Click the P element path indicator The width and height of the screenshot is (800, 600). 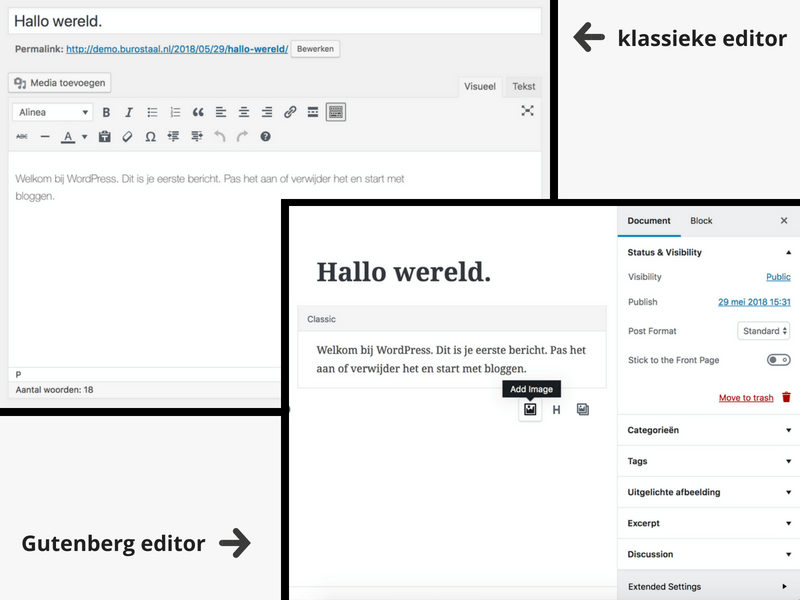18,374
